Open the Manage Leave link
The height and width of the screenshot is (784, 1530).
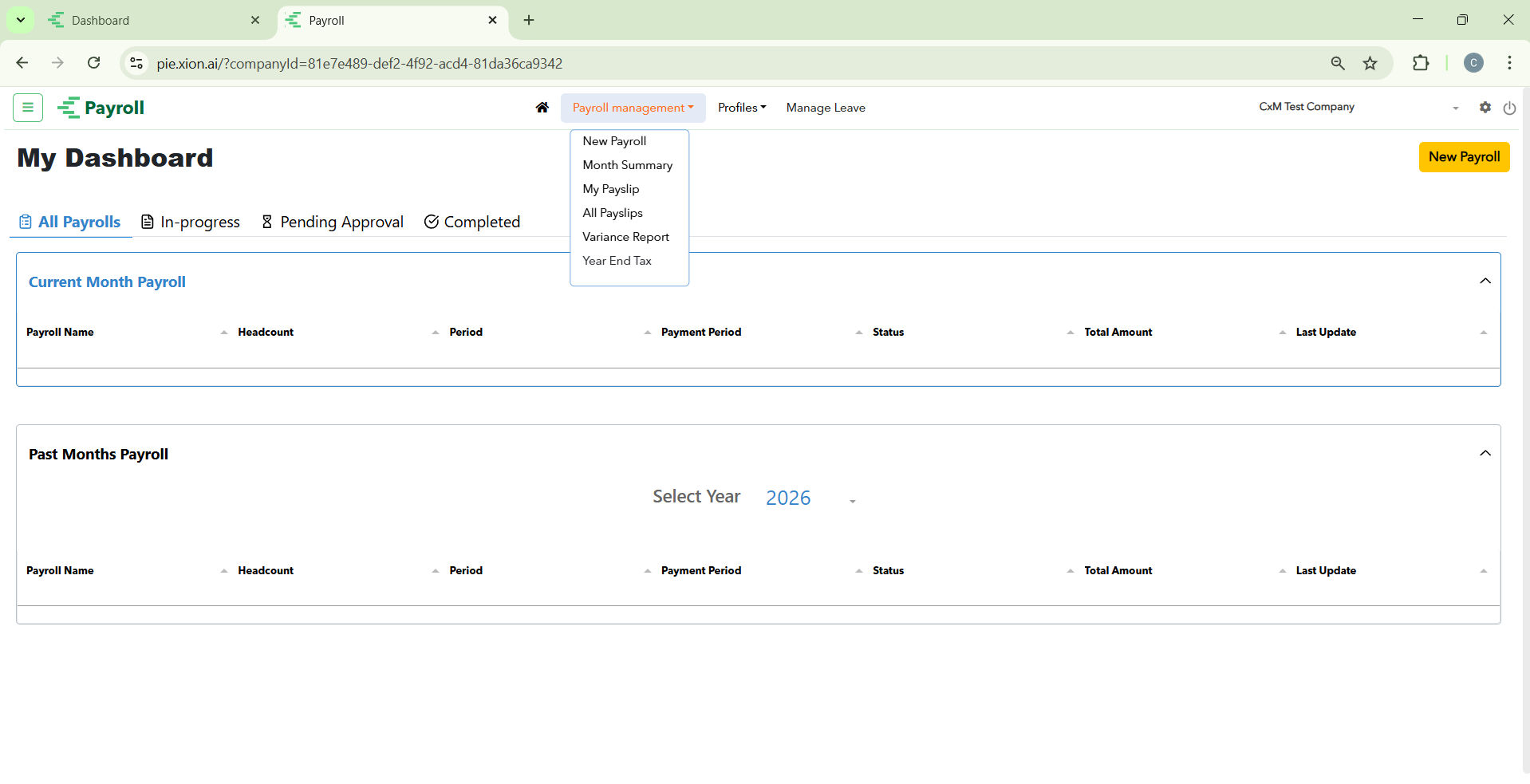(x=826, y=108)
